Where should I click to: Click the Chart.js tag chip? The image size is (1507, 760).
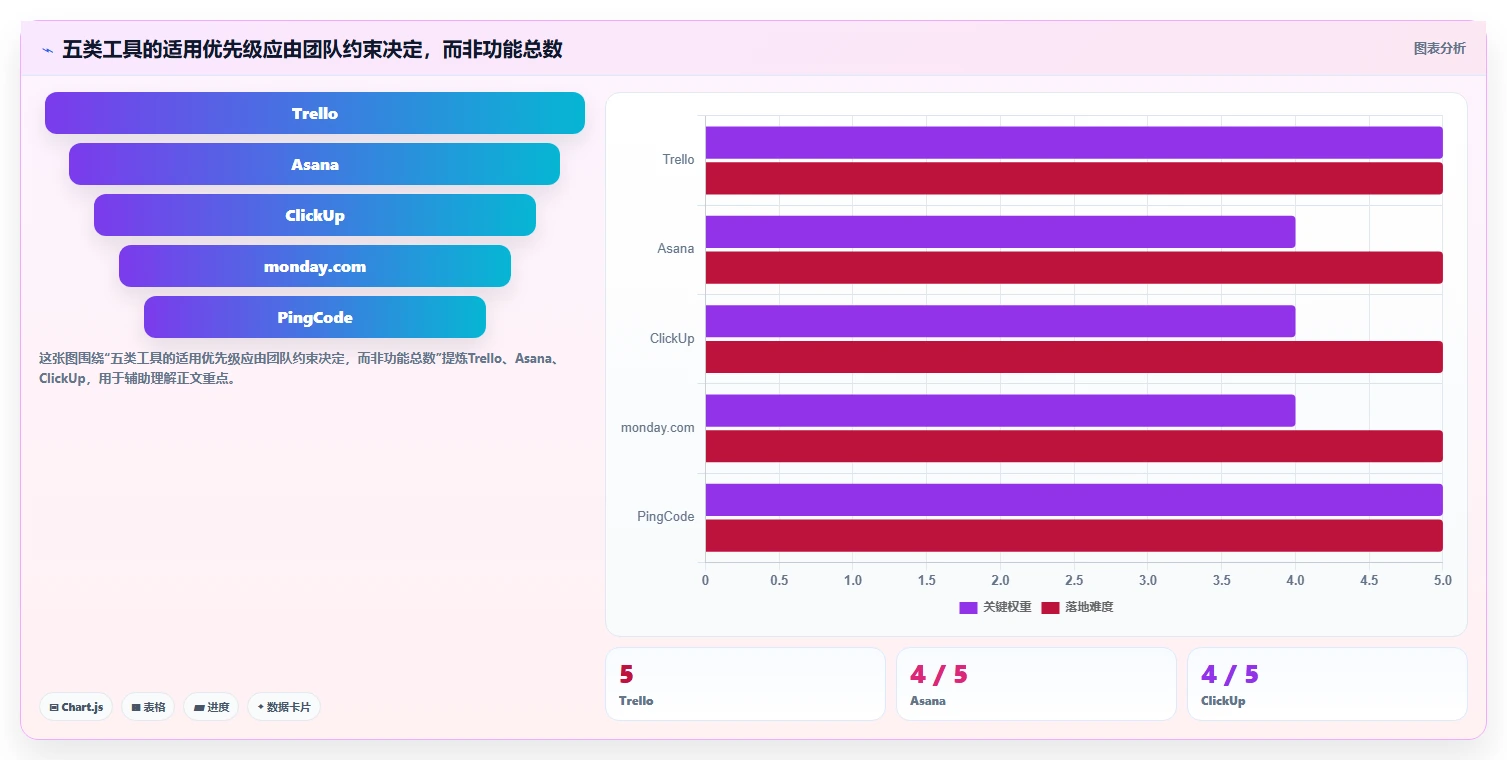pos(77,707)
